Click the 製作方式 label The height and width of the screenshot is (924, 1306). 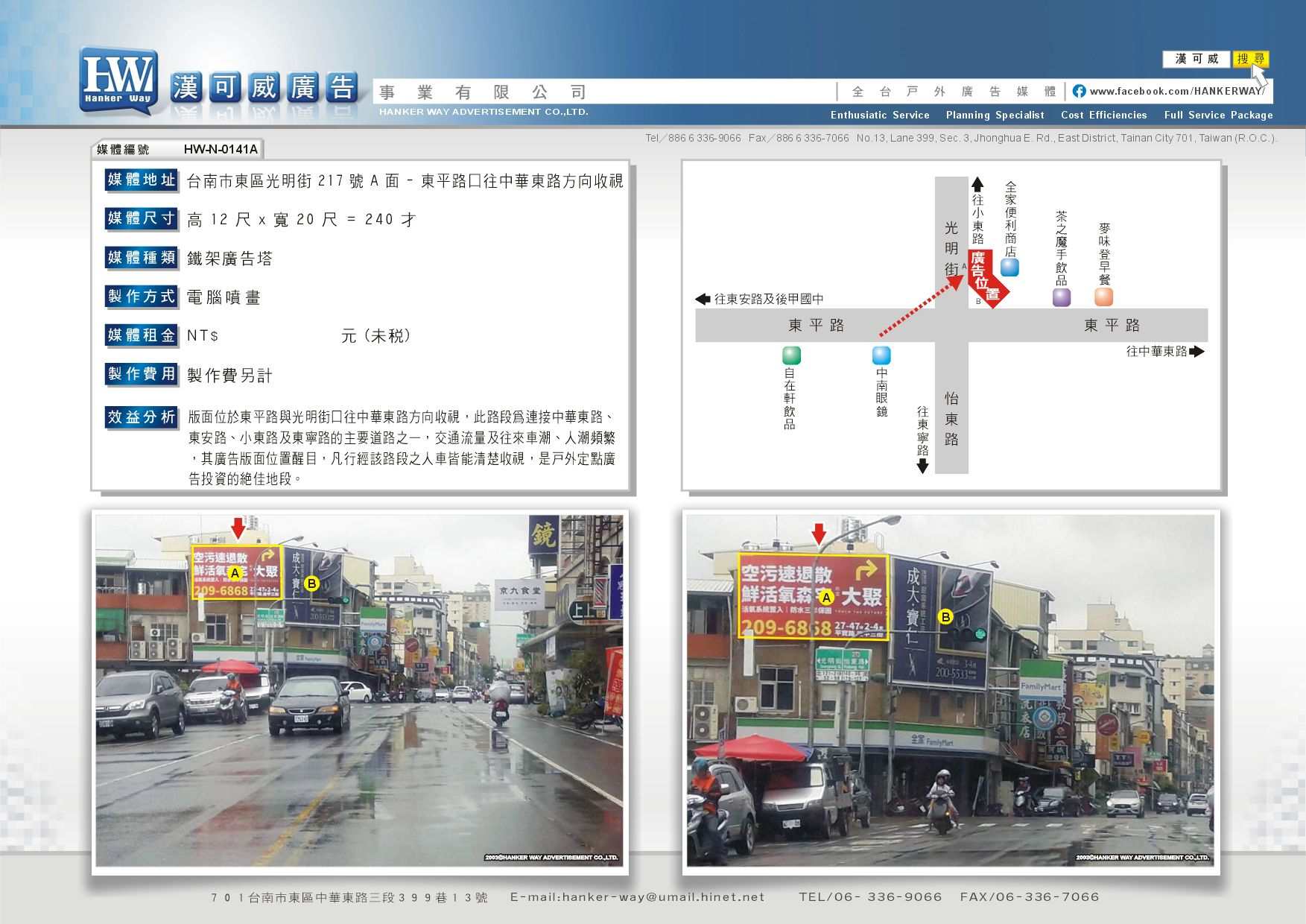pyautogui.click(x=141, y=297)
